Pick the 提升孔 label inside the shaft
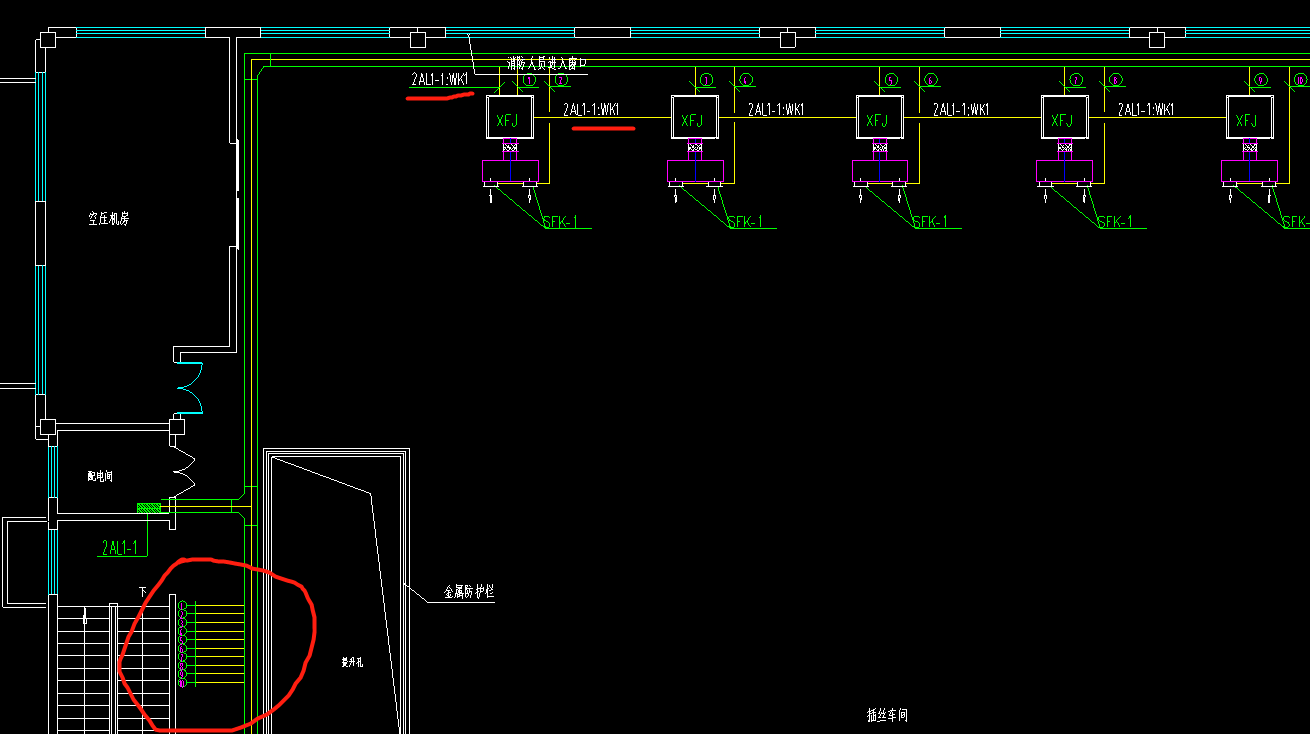Viewport: 1310px width, 734px height. click(x=352, y=662)
